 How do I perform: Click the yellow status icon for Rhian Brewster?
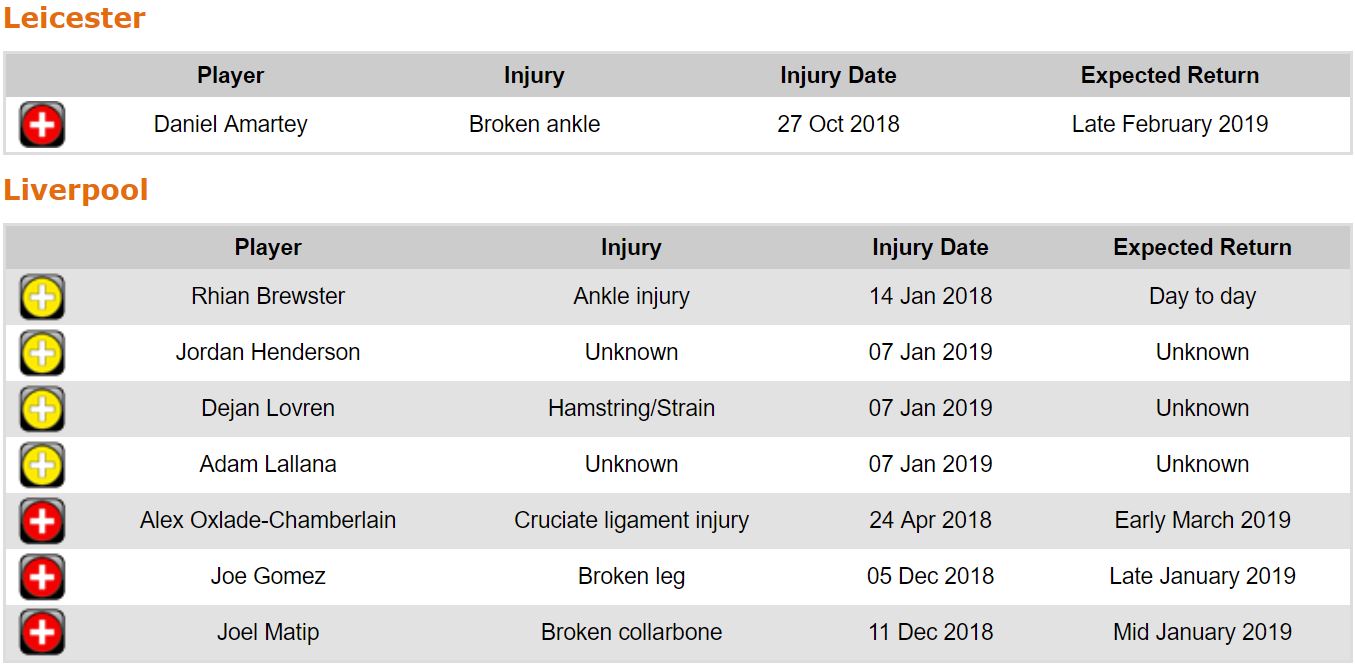tap(42, 297)
